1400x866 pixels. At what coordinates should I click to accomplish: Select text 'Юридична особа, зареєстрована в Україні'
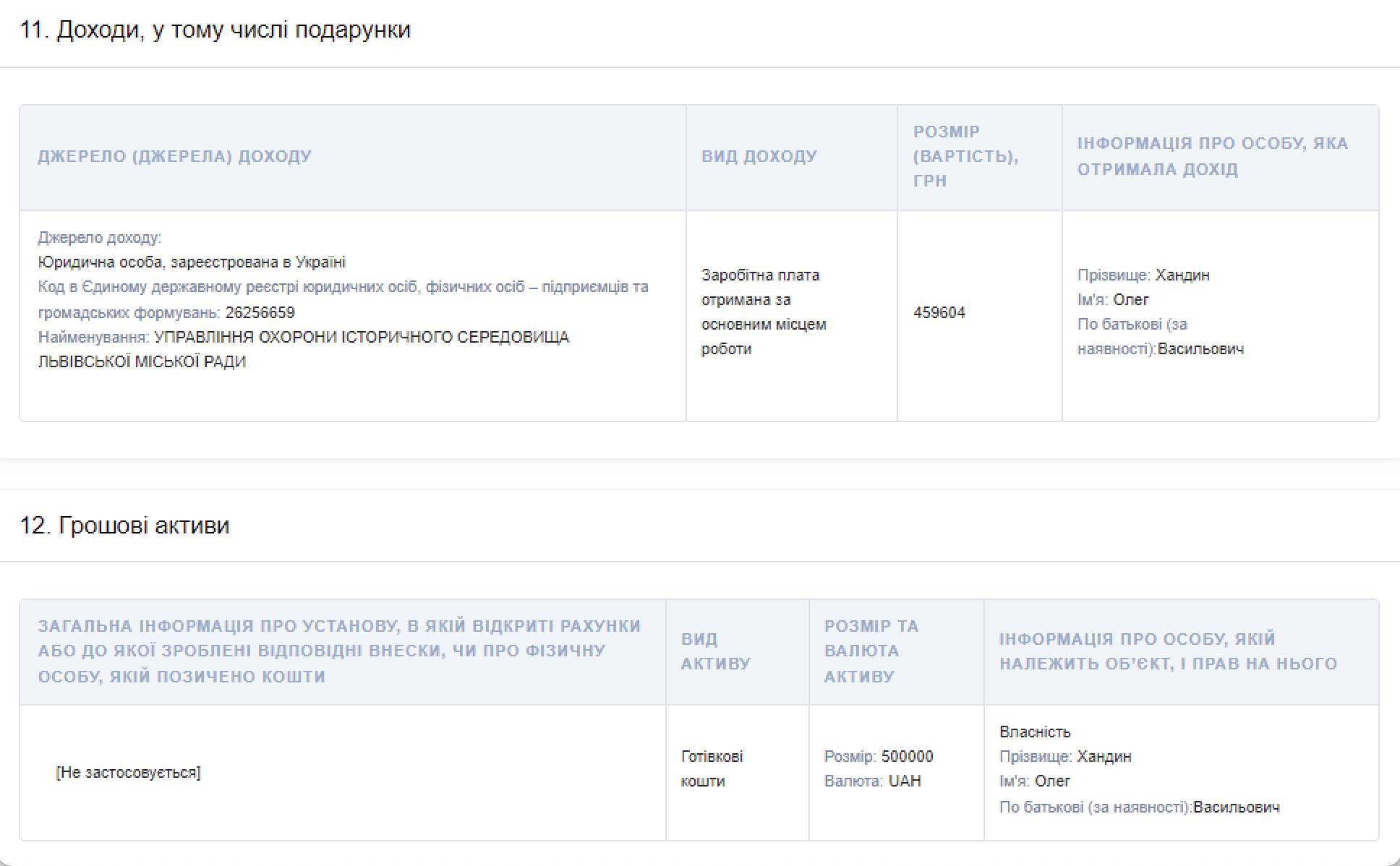point(192,262)
